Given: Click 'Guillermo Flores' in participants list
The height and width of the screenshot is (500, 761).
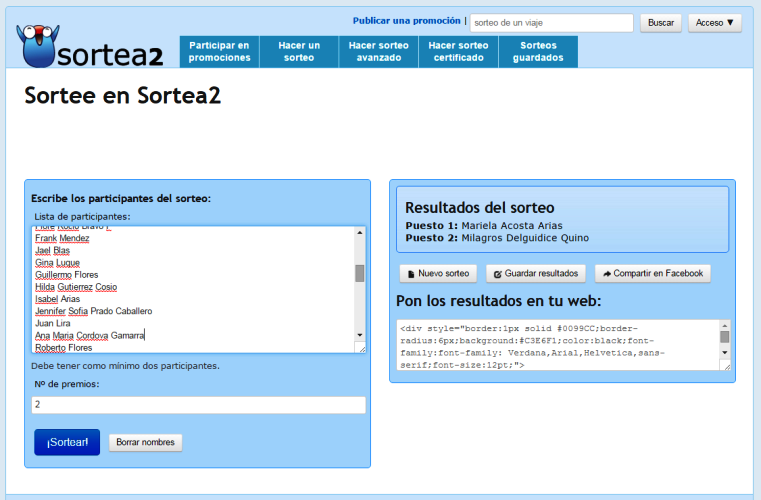Looking at the screenshot, I should click(x=66, y=275).
